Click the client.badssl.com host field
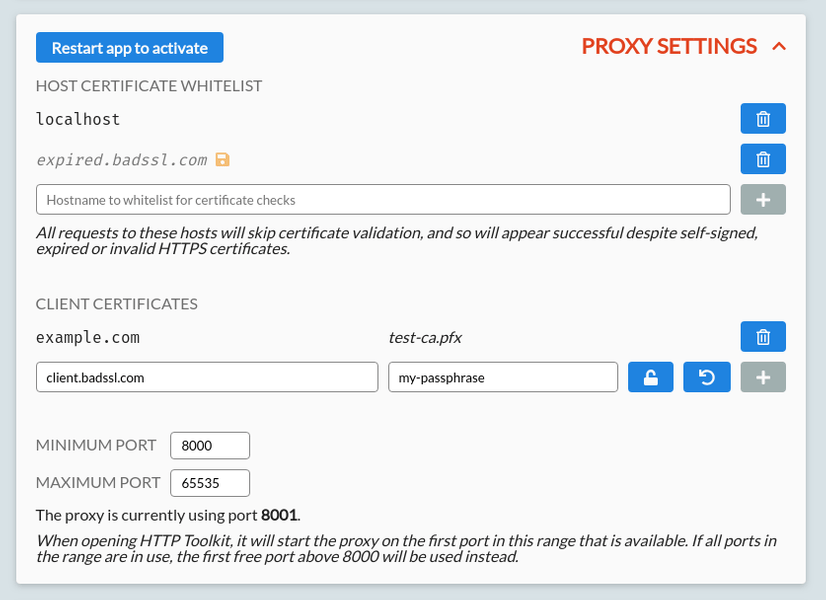826x600 pixels. (207, 377)
